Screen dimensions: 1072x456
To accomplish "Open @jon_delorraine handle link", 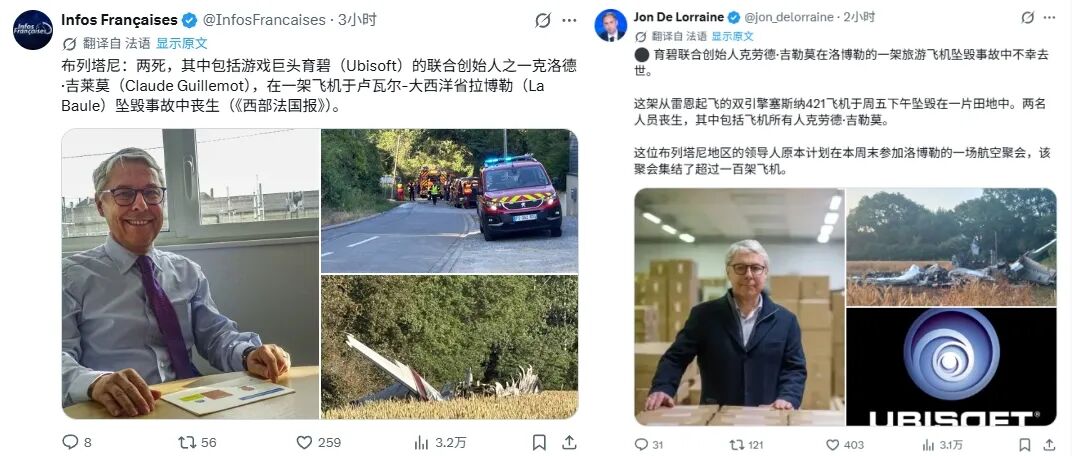I will [788, 17].
